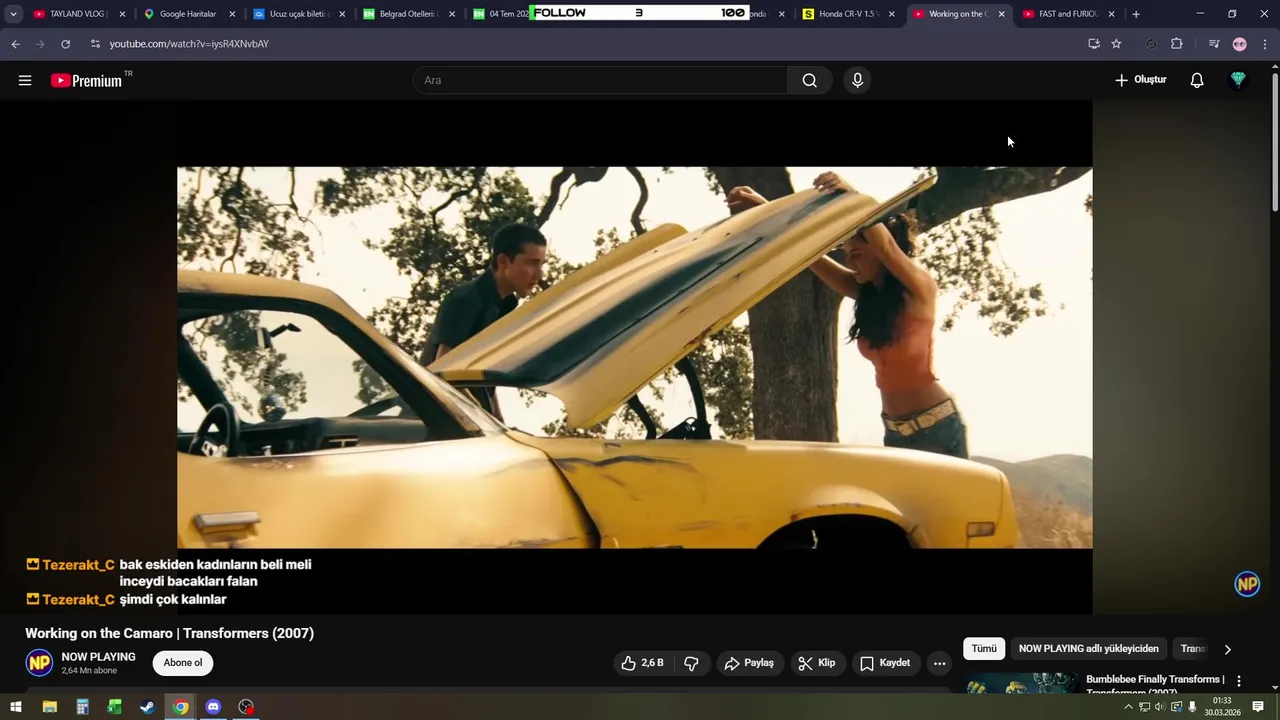
Task: Switch to the Belgrad Otelleri tab
Action: pyautogui.click(x=408, y=14)
